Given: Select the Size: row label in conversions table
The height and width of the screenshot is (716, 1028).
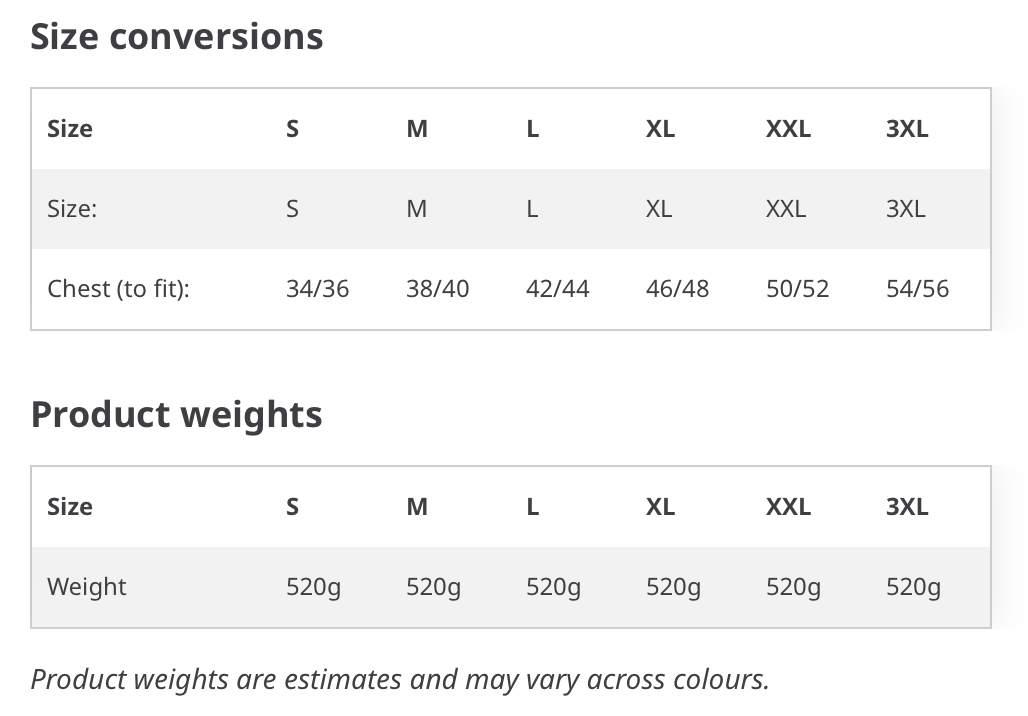Looking at the screenshot, I should point(72,209).
